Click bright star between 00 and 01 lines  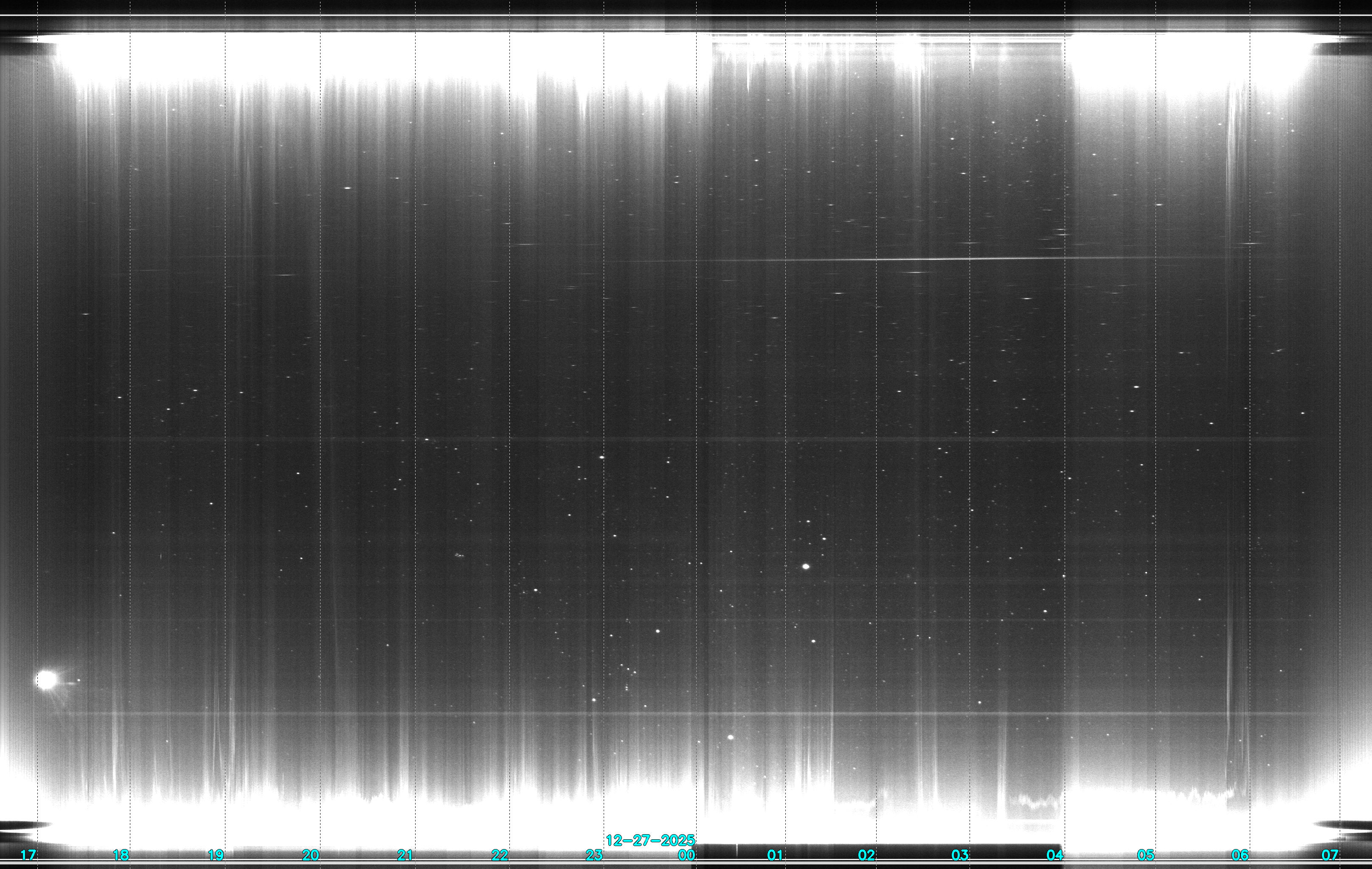coord(731,737)
